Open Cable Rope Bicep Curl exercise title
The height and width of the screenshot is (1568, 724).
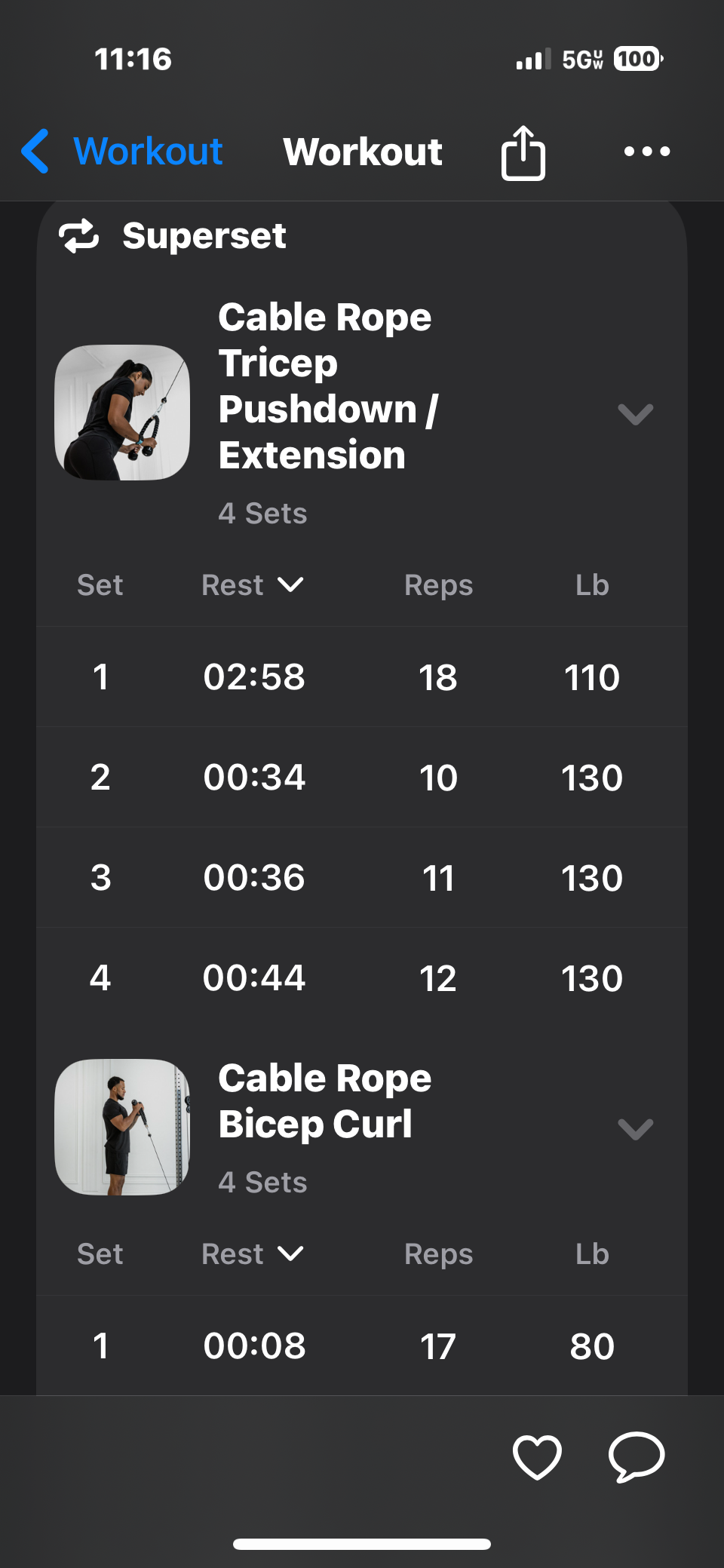[325, 1101]
